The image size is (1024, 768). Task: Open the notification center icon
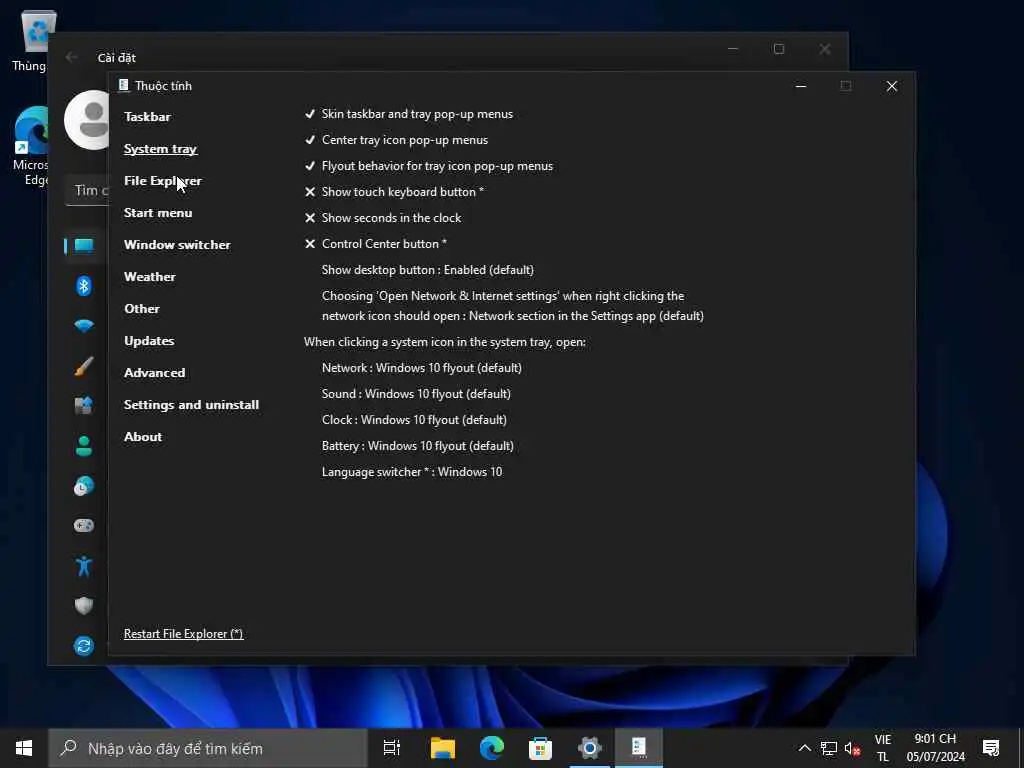[x=991, y=748]
